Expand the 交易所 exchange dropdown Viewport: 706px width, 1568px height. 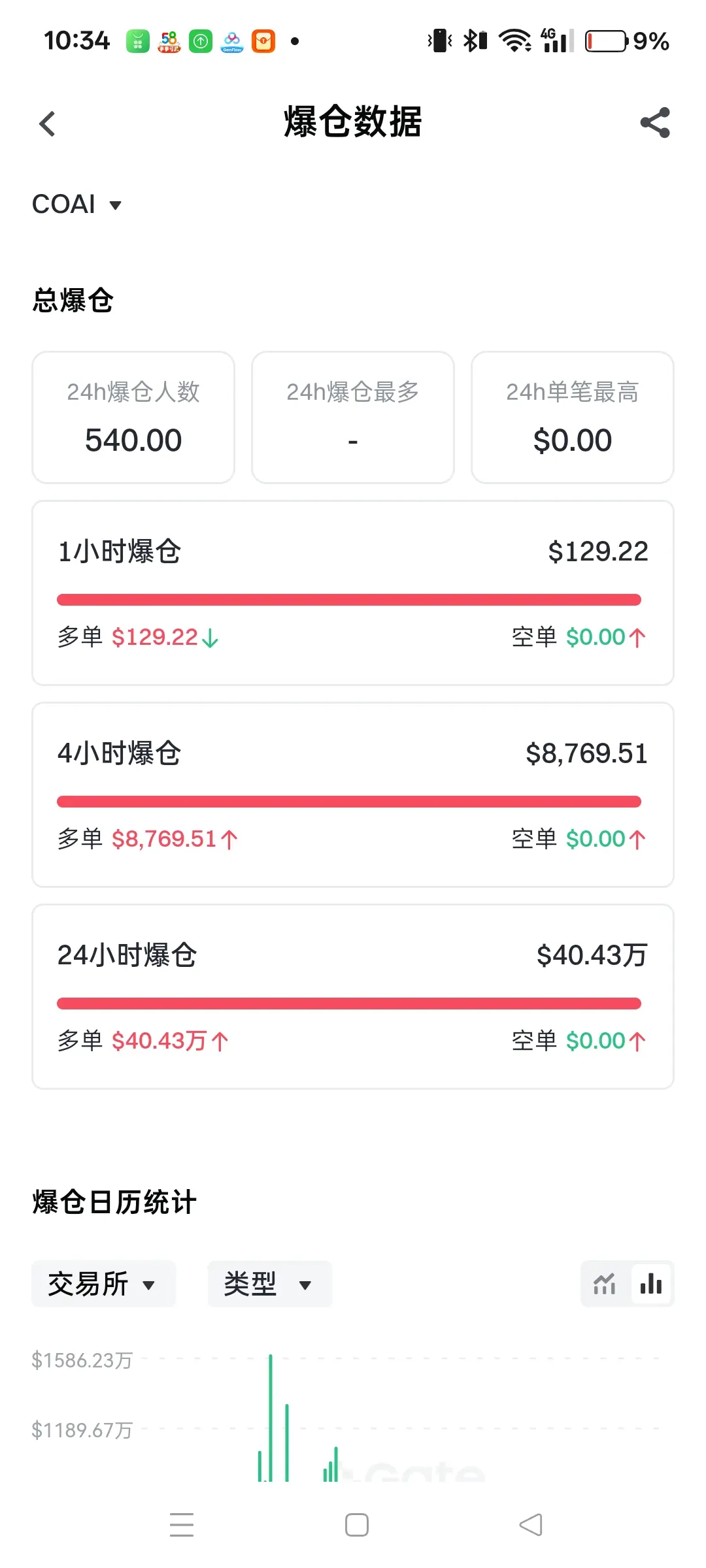point(103,1284)
